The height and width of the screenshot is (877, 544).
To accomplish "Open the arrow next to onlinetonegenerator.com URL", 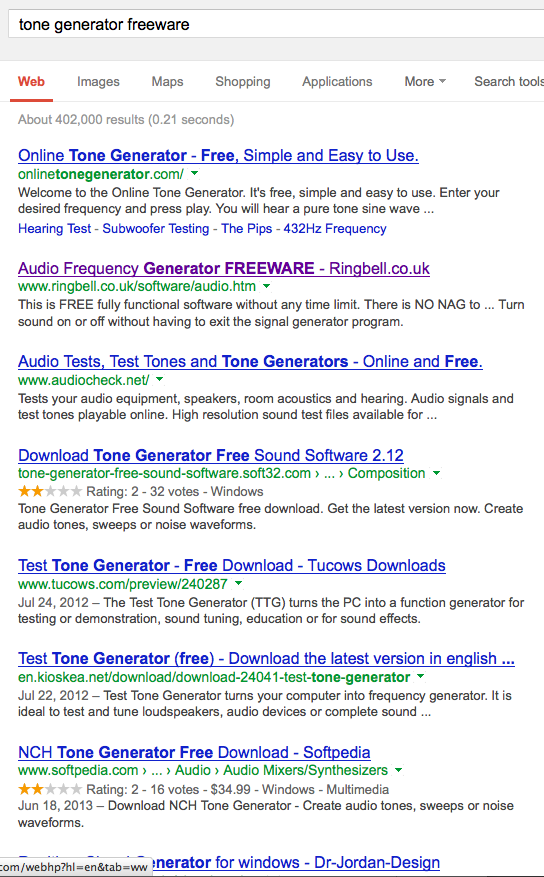I will [x=195, y=173].
